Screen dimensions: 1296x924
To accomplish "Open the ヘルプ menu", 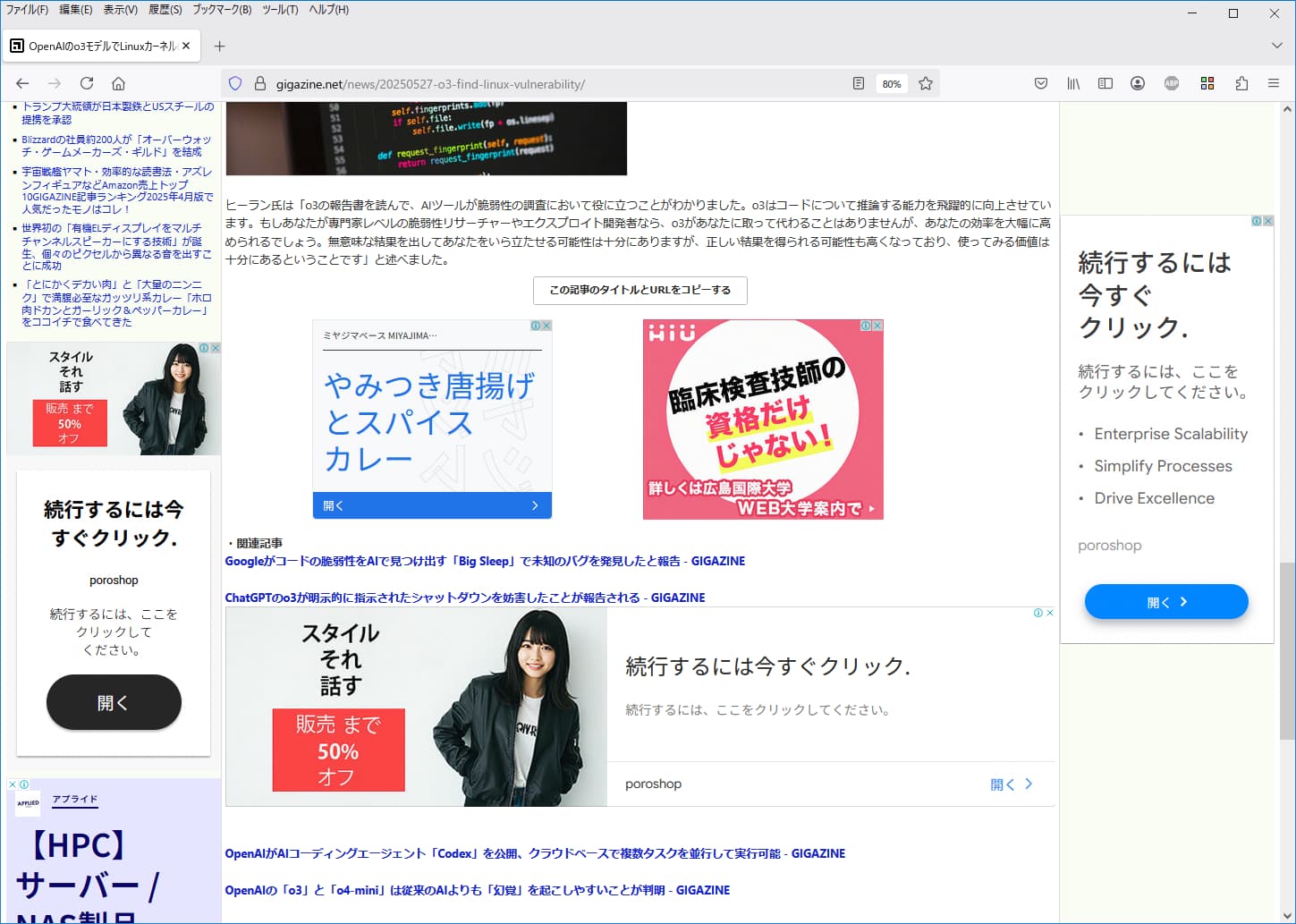I will [328, 9].
